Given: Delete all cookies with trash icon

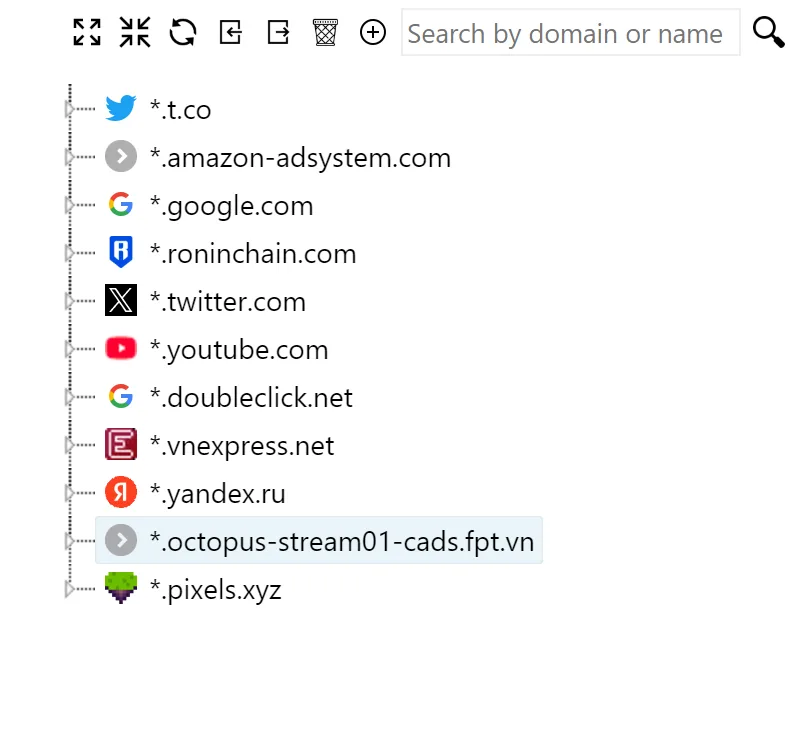Looking at the screenshot, I should (325, 32).
